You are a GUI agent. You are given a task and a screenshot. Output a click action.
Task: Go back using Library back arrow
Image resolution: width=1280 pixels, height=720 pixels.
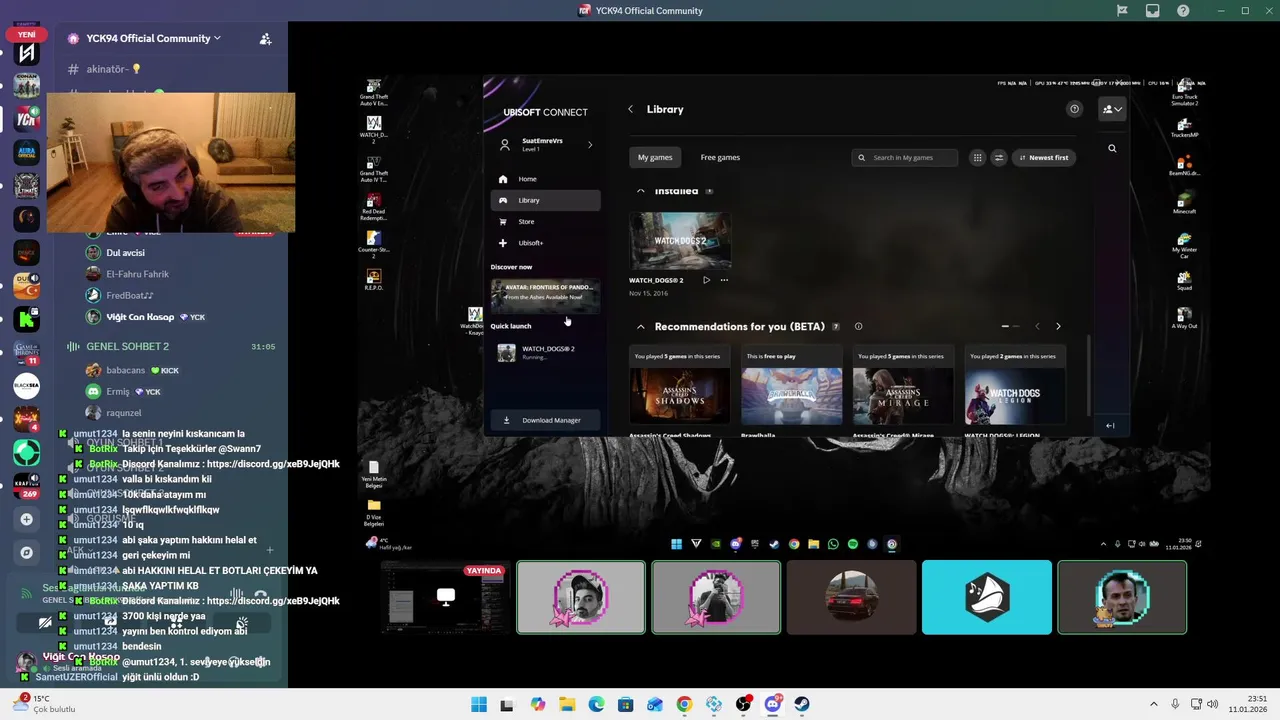pos(630,109)
